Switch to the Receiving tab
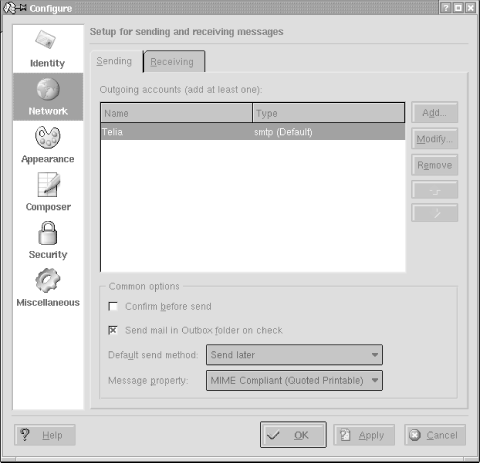The height and width of the screenshot is (463, 481). click(x=174, y=61)
